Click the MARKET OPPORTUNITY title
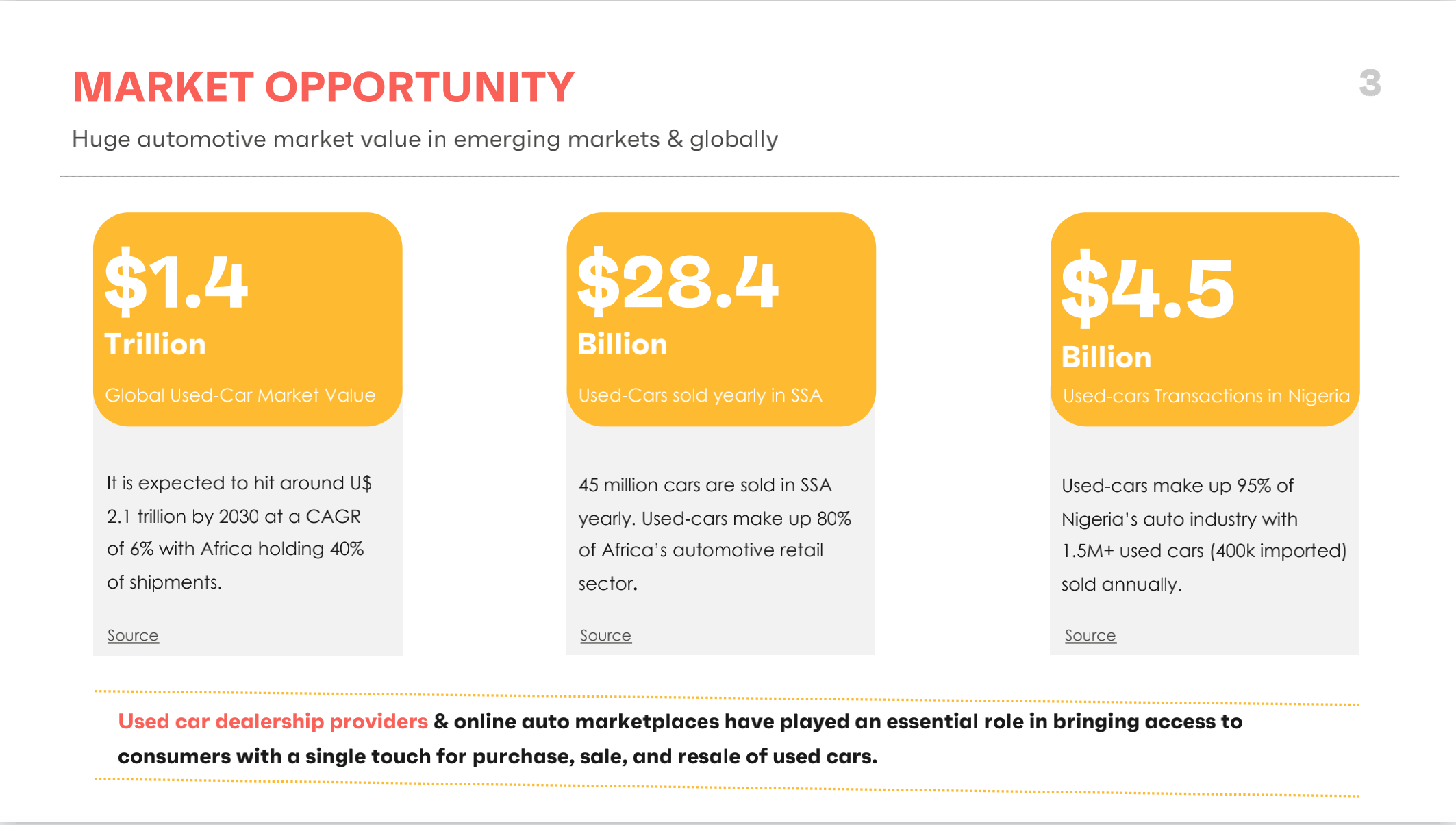Viewport: 1456px width, 825px height. tap(323, 88)
